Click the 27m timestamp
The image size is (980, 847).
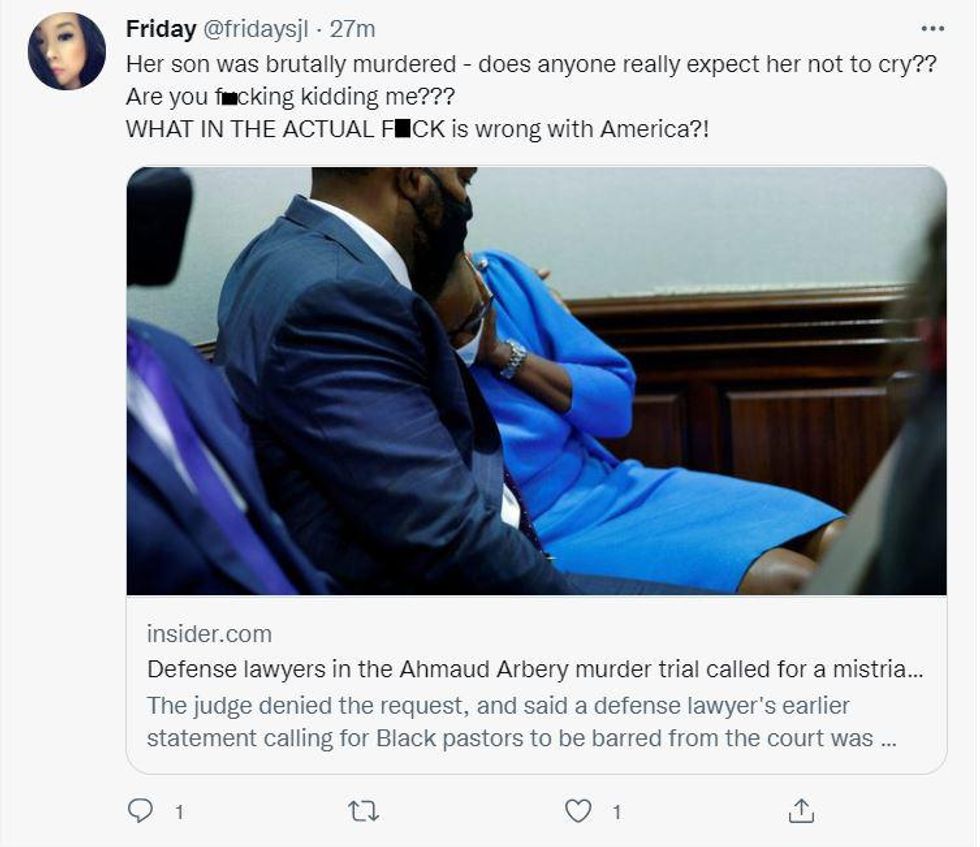tap(352, 30)
